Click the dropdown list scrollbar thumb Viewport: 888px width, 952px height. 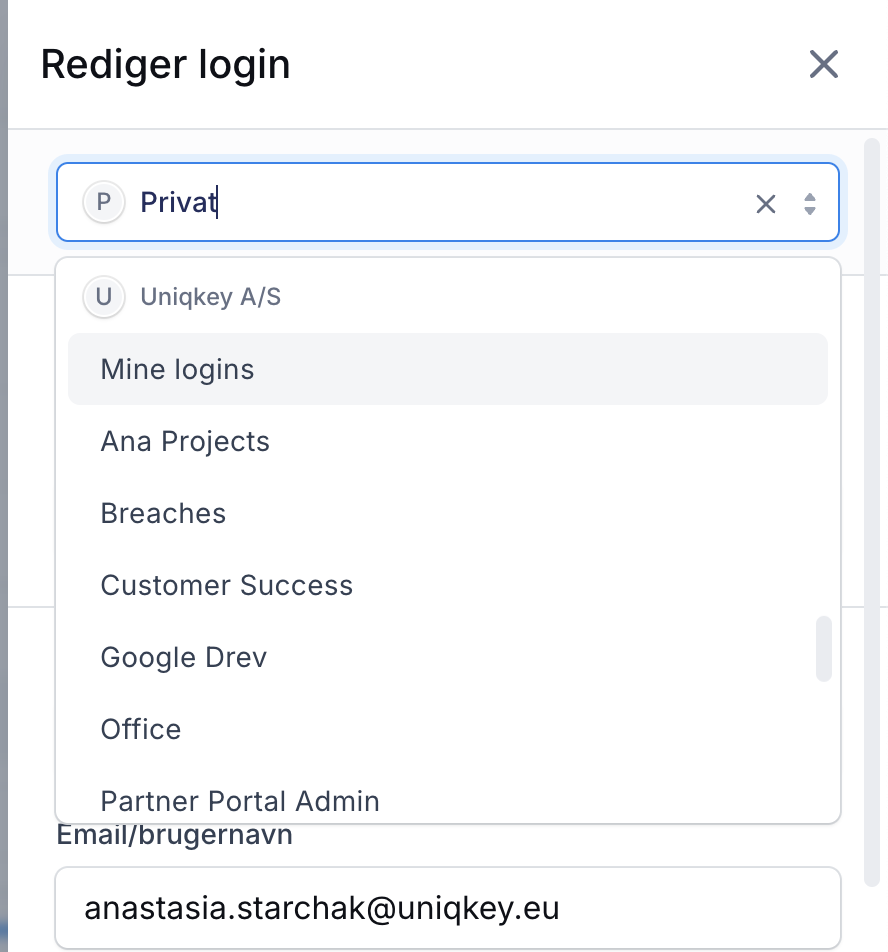(824, 649)
